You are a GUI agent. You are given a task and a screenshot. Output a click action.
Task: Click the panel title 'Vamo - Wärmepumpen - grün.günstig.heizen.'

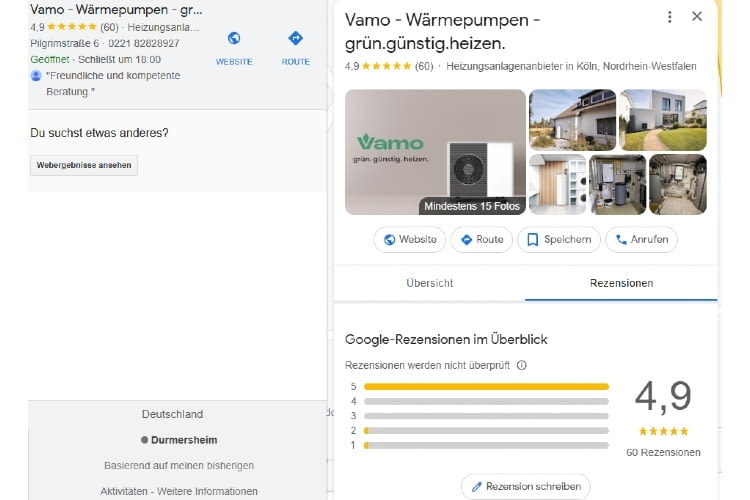(442, 32)
